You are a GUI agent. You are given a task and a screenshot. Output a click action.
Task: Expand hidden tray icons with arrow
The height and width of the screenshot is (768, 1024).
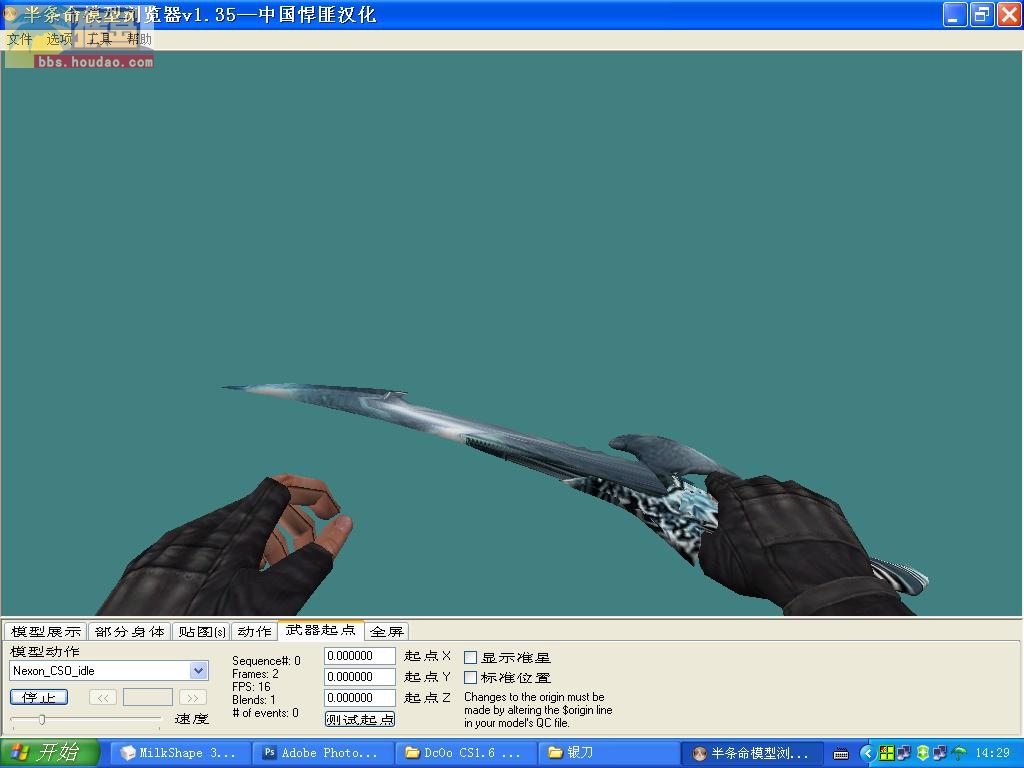coord(868,753)
